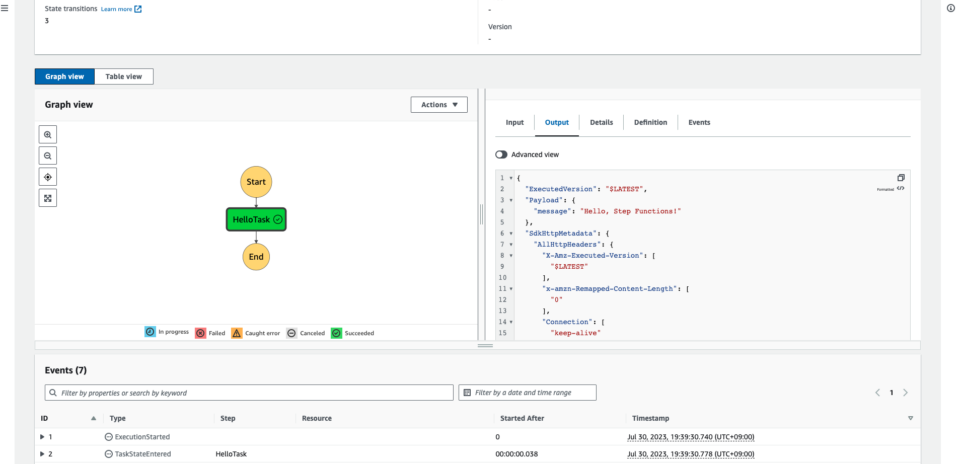The width and height of the screenshot is (960, 464).
Task: Center the workflow graph with the target icon
Action: (48, 176)
